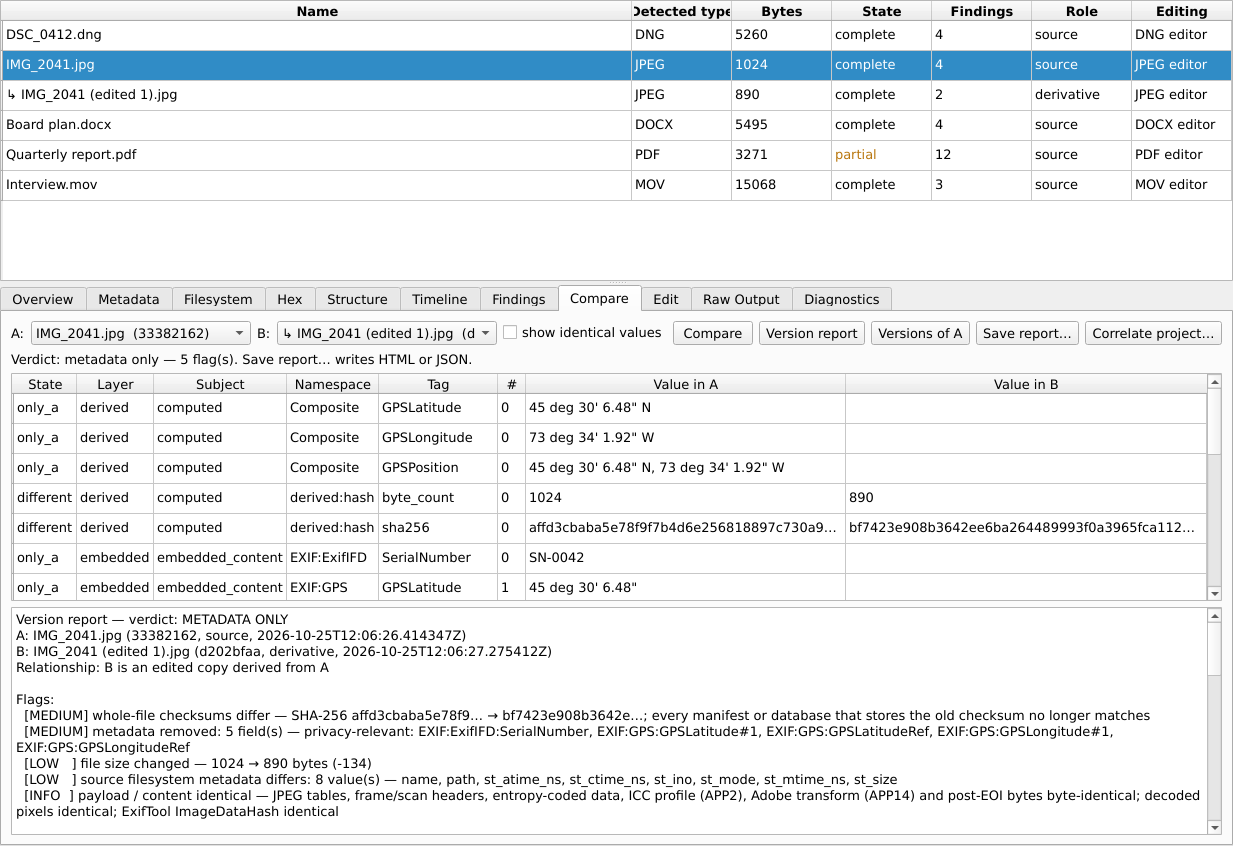The width and height of the screenshot is (1233, 846).
Task: Click the Versions of A button
Action: tap(920, 333)
